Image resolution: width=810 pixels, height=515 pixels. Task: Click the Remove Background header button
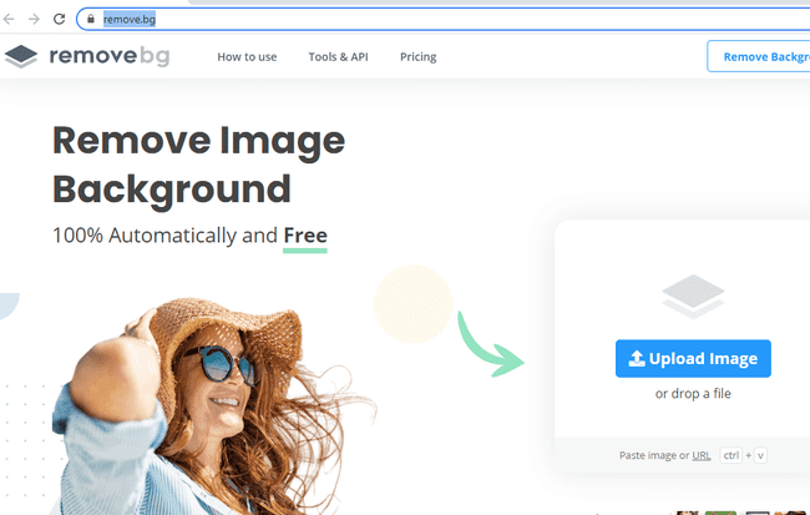pos(758,56)
